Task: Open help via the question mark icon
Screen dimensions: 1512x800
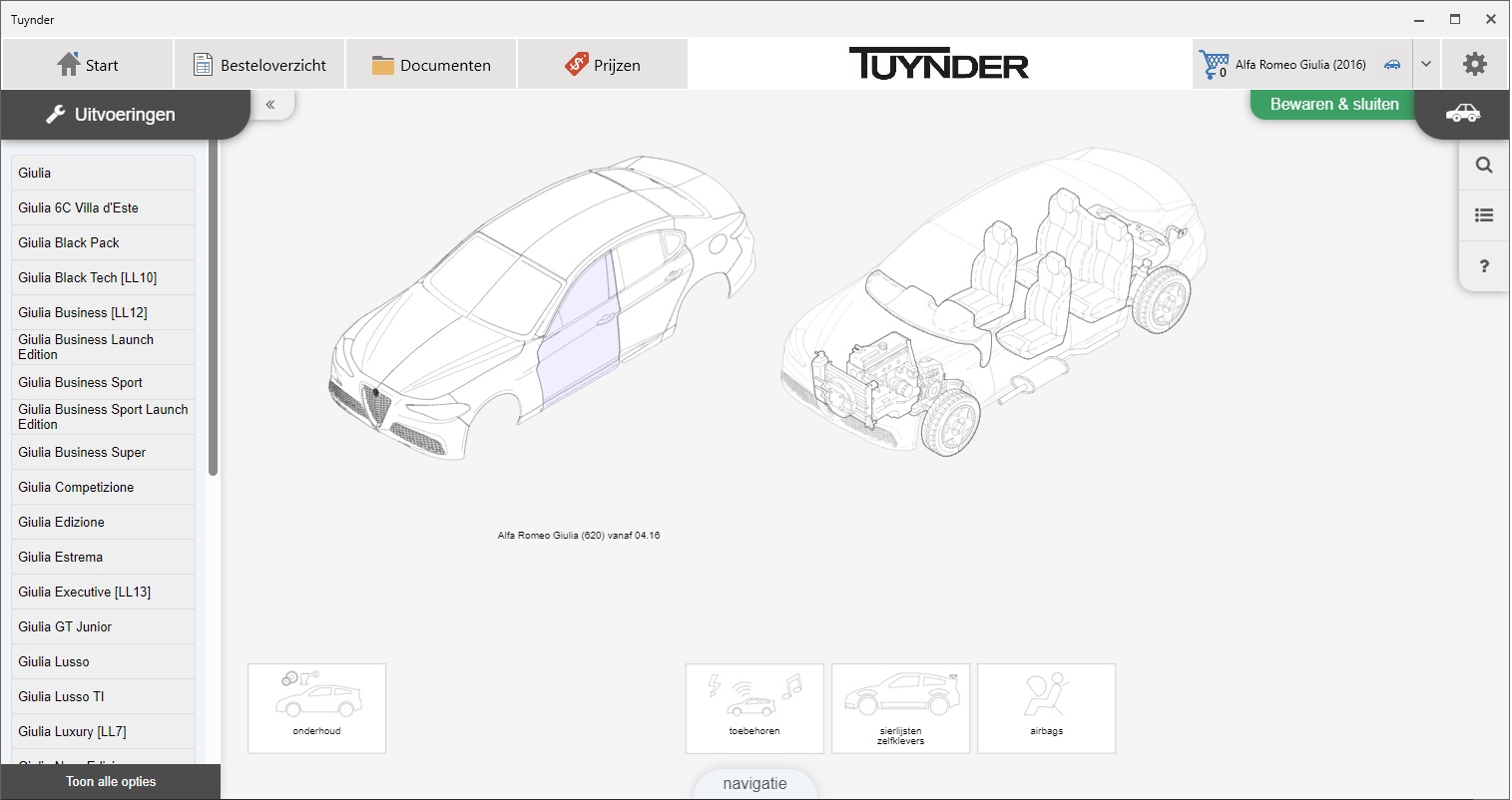Action: pyautogui.click(x=1484, y=266)
